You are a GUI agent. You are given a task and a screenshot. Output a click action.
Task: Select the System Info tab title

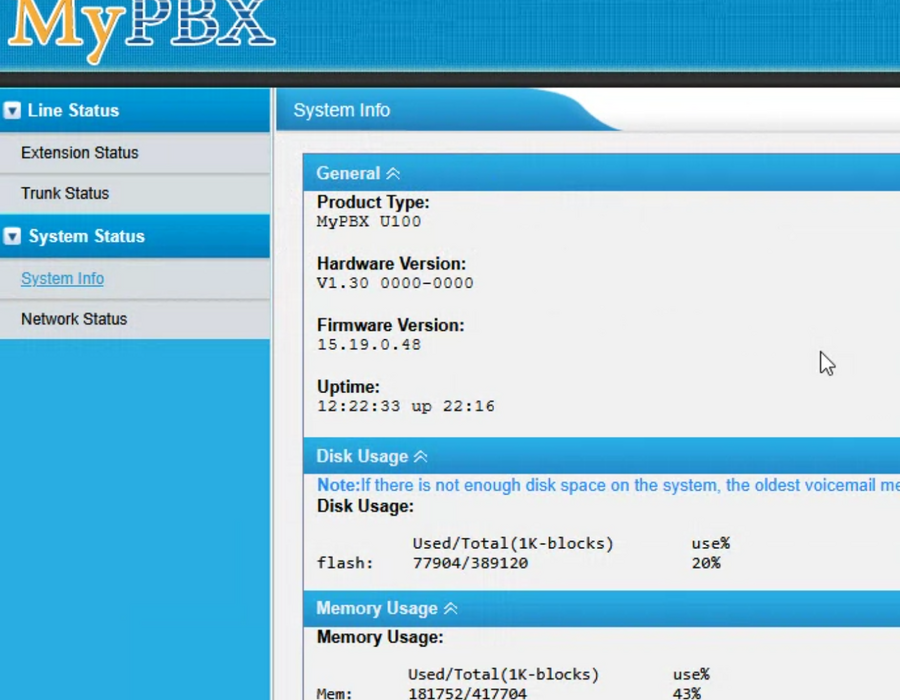pyautogui.click(x=342, y=110)
